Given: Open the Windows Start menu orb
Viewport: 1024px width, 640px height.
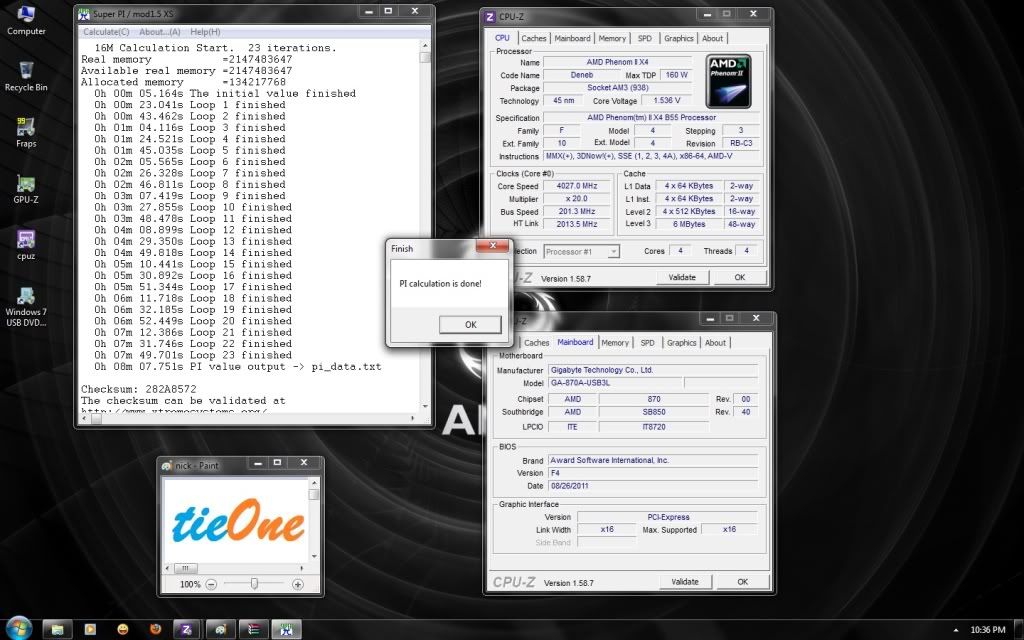Looking at the screenshot, I should [x=18, y=628].
